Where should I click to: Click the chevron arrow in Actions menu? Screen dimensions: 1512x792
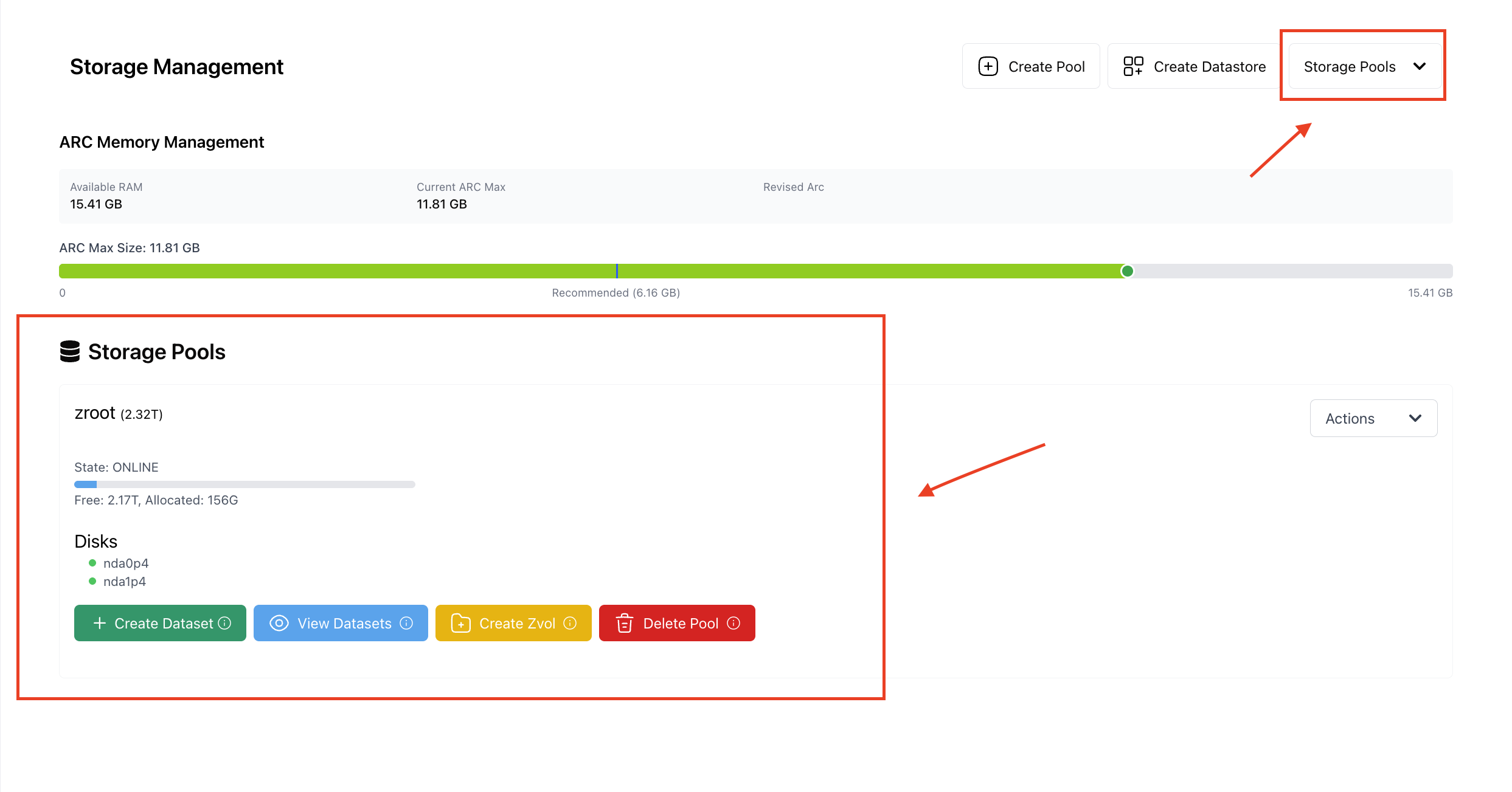(1415, 418)
